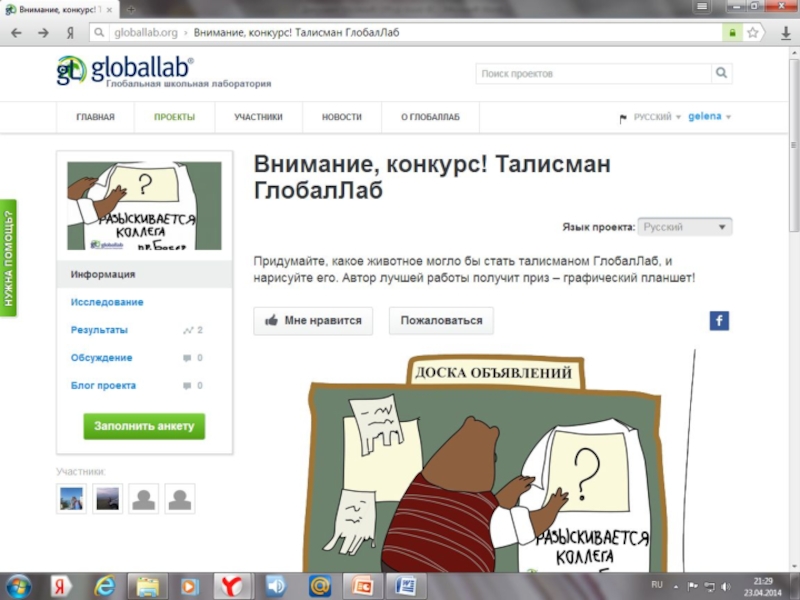The image size is (800, 600).
Task: Click the tray volume icon
Action: click(x=726, y=586)
